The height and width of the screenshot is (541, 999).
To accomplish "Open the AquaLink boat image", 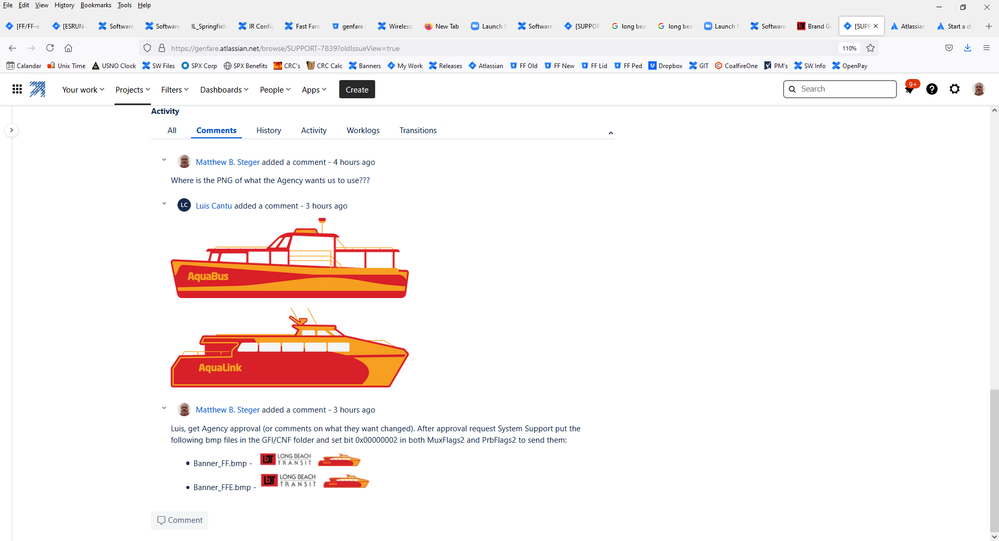I will 290,348.
